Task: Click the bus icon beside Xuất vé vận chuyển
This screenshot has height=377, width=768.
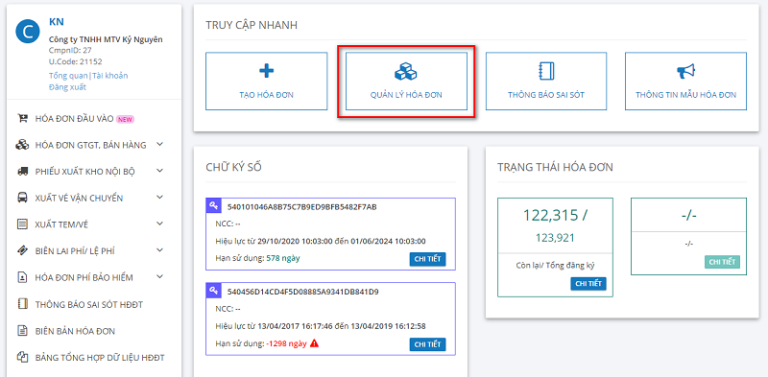Action: point(22,198)
